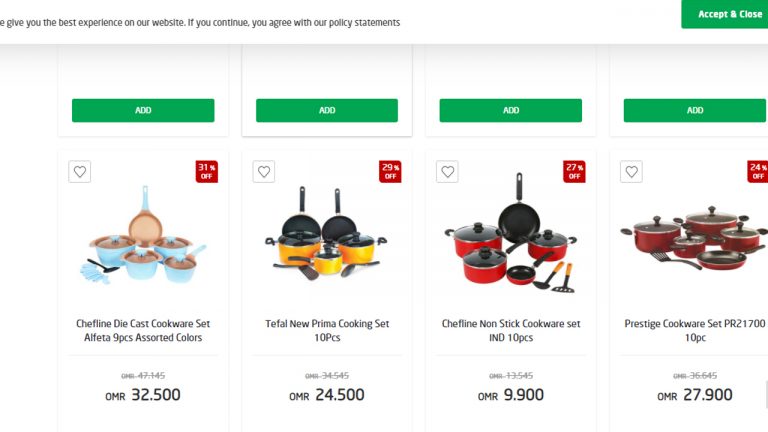Accept and close the cookie notice
The height and width of the screenshot is (432, 768).
724,14
